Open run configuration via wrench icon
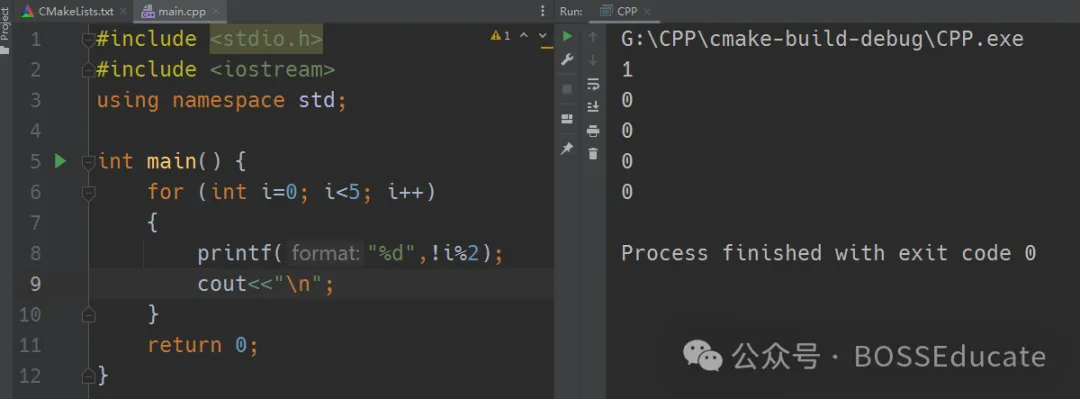This screenshot has height=399, width=1080. point(568,60)
